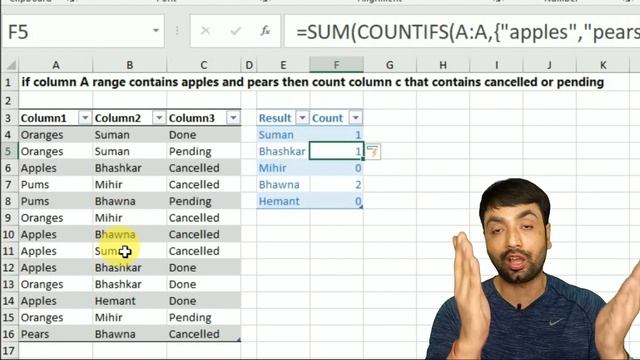
Task: Select row 16 header
Action: (x=9, y=334)
